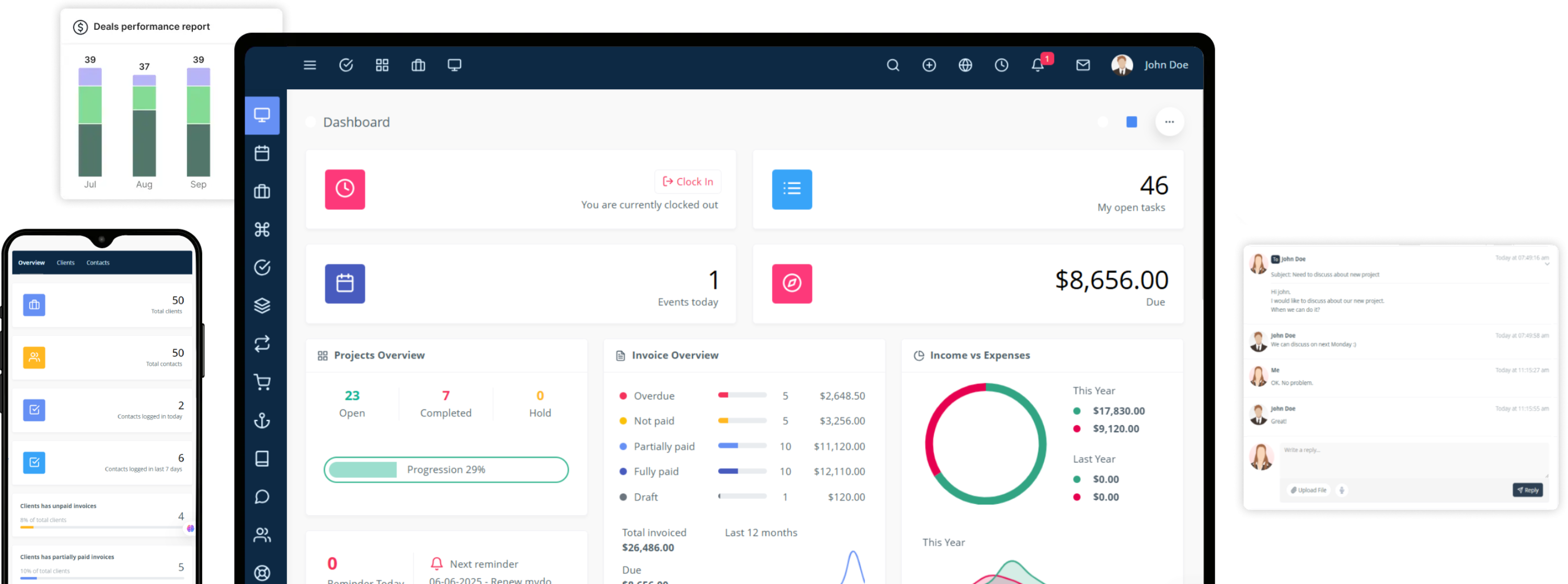Click the Upload File button in message panel
The width and height of the screenshot is (1568, 584).
tap(1309, 490)
